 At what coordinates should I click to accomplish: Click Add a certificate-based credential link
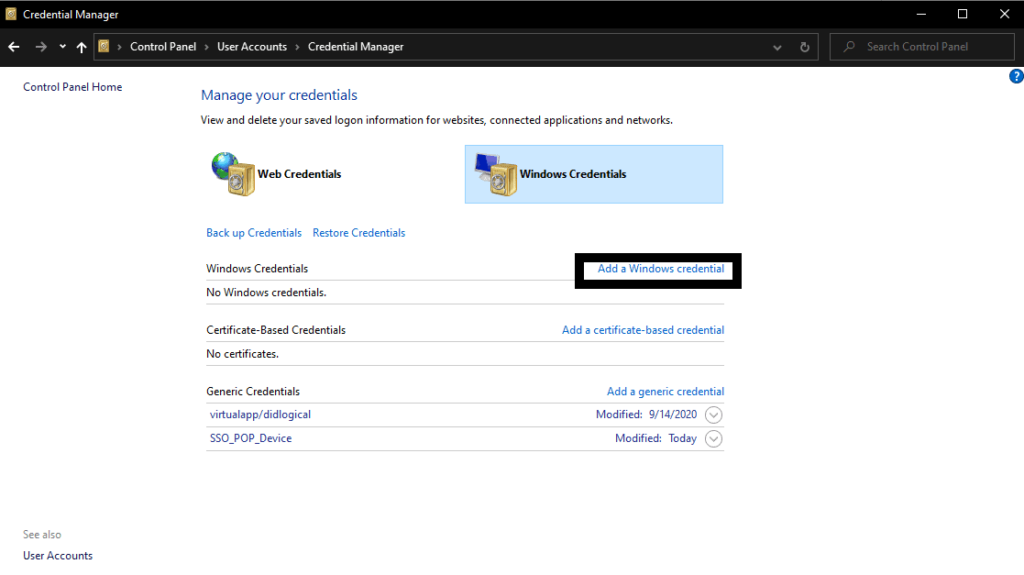[x=643, y=330]
